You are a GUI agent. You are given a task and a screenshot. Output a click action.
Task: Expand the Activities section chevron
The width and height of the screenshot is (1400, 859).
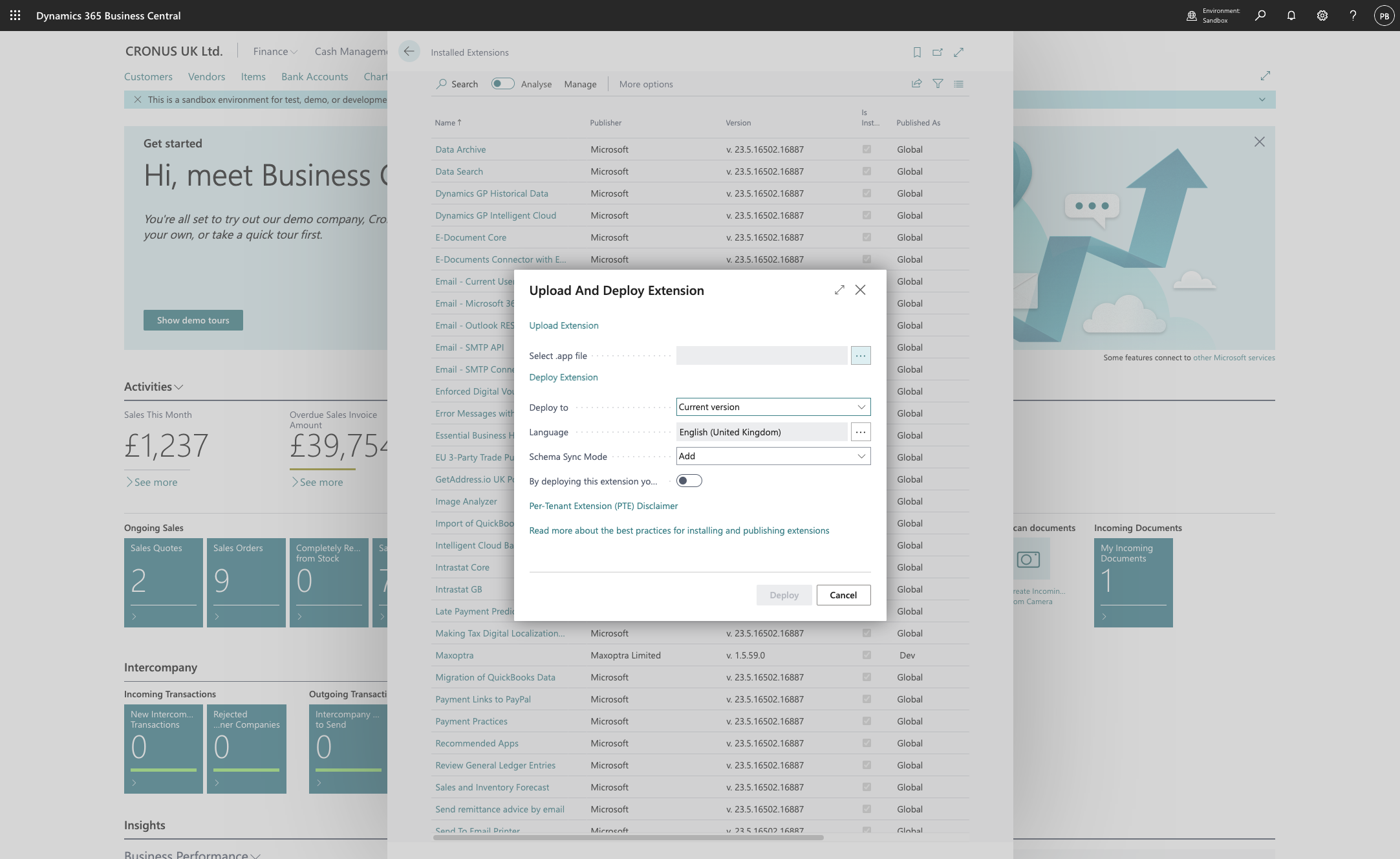(179, 387)
